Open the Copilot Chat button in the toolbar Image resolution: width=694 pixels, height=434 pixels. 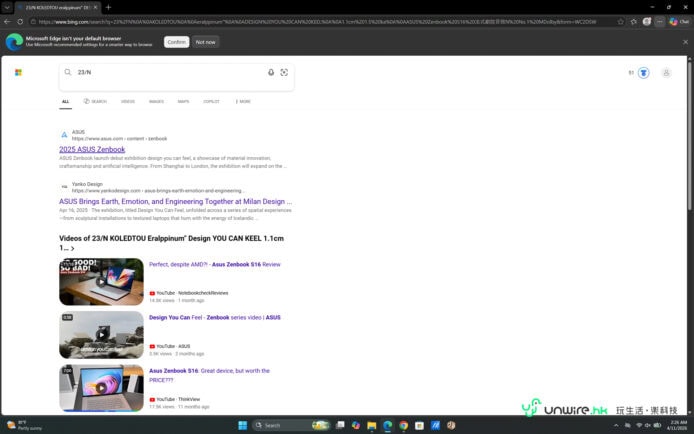coord(679,21)
